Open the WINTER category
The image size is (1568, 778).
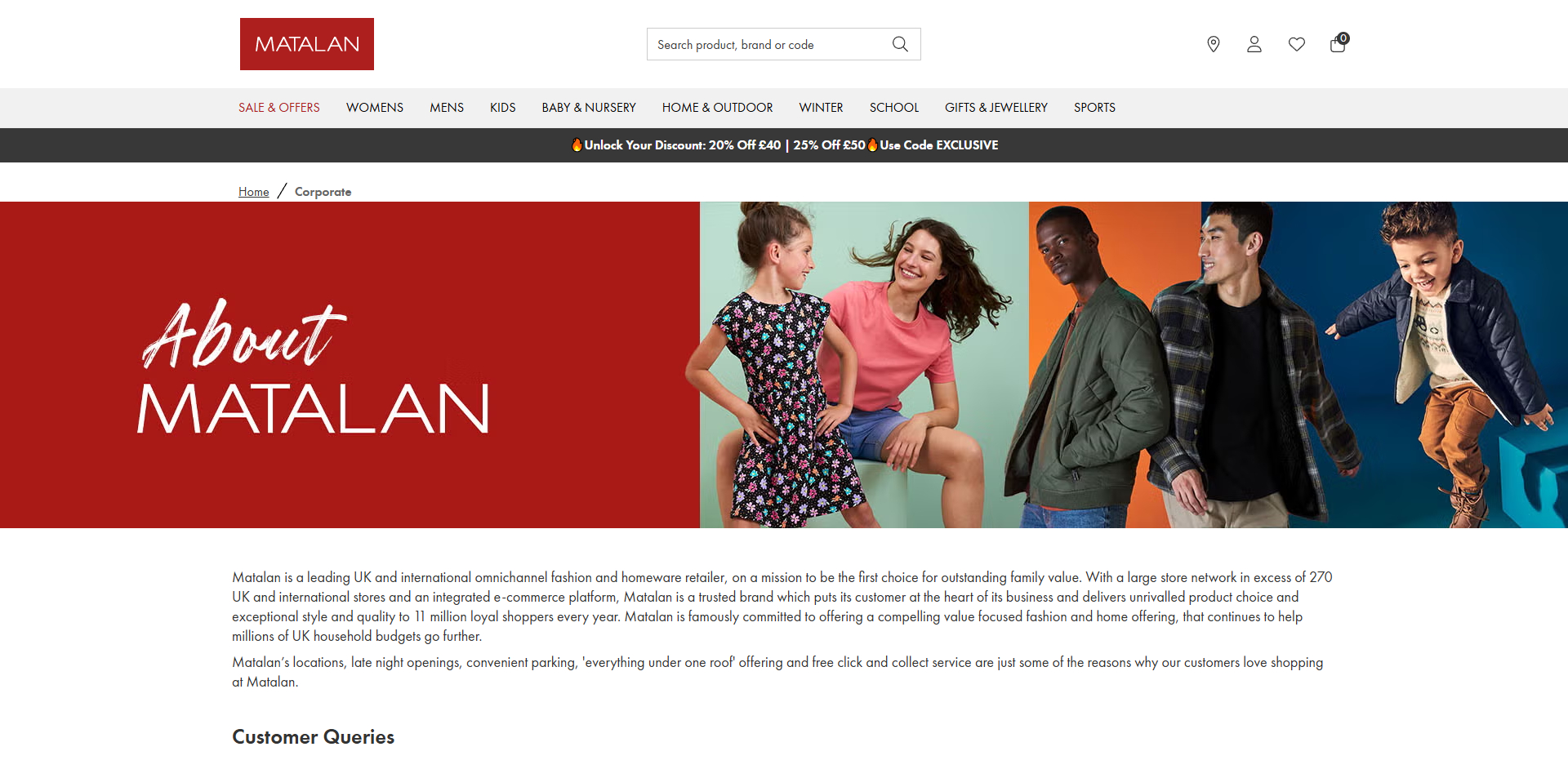[820, 107]
